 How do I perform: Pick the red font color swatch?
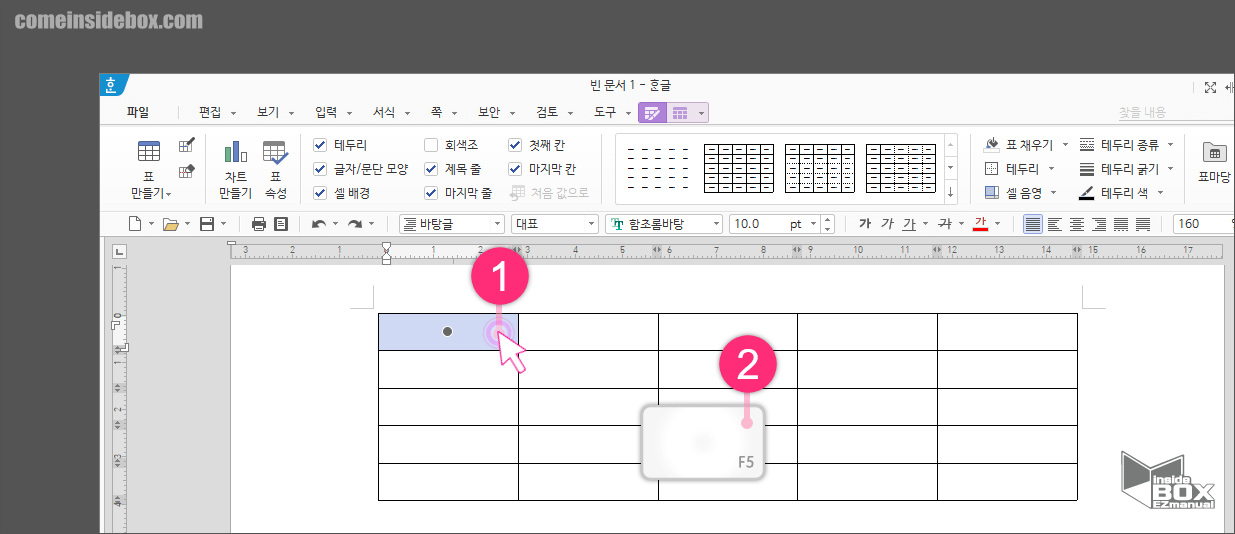pyautogui.click(x=981, y=224)
